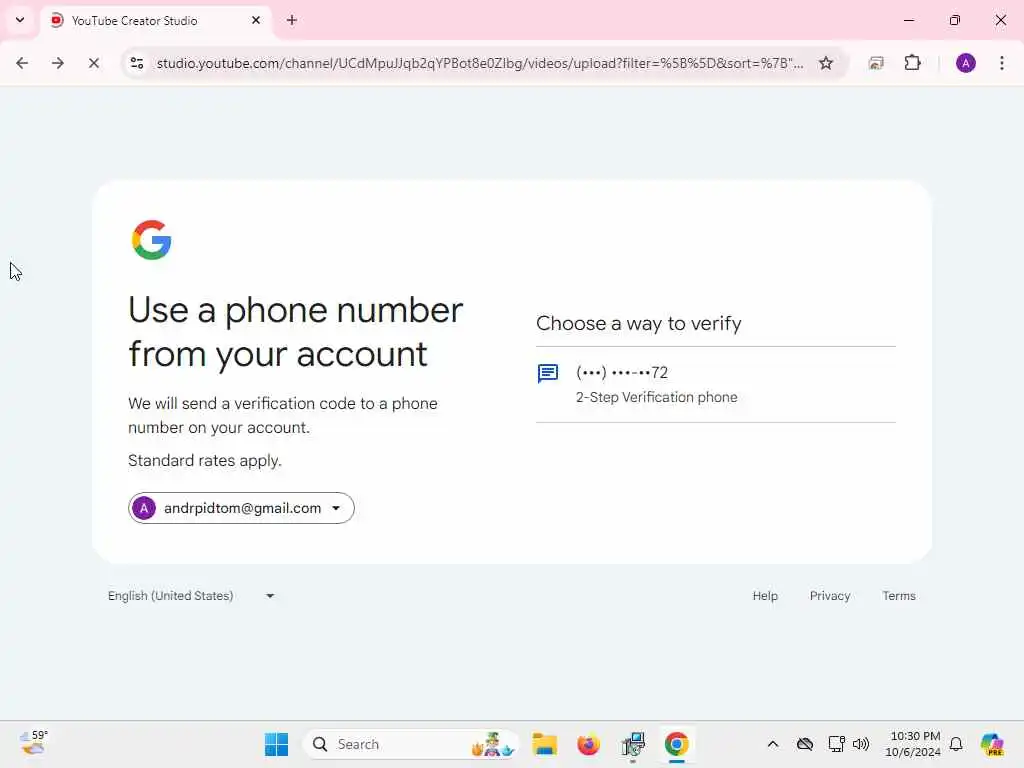The width and height of the screenshot is (1024, 768).
Task: Click the address bar URL
Action: point(479,63)
